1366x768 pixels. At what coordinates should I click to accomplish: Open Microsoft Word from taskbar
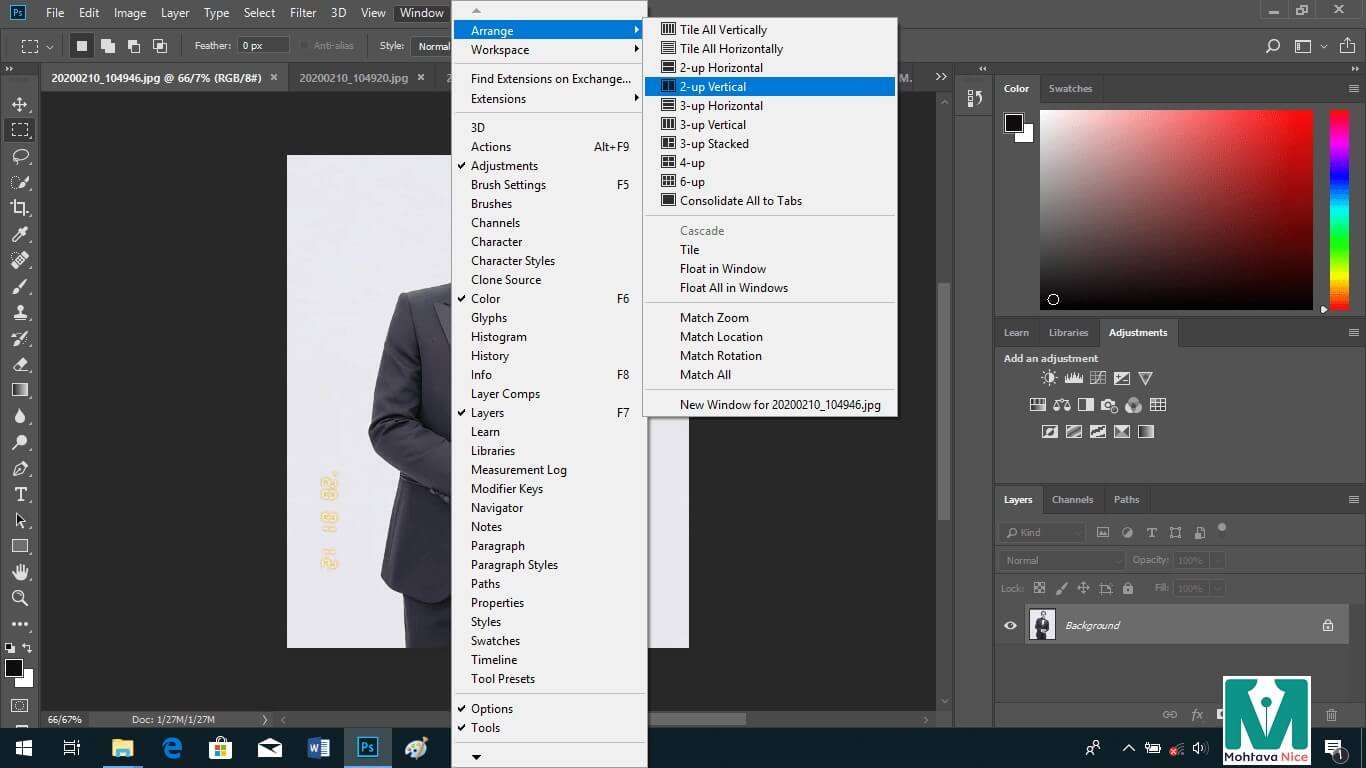tap(319, 748)
